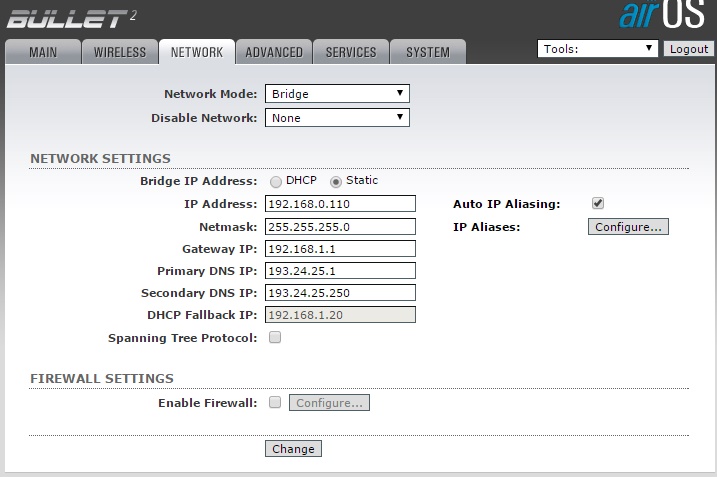Open the Network Mode dropdown

[x=337, y=94]
